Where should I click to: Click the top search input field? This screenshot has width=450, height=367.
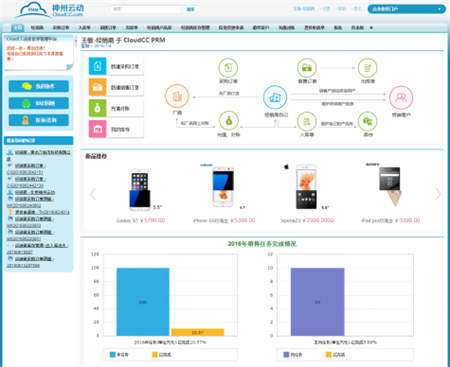(147, 9)
